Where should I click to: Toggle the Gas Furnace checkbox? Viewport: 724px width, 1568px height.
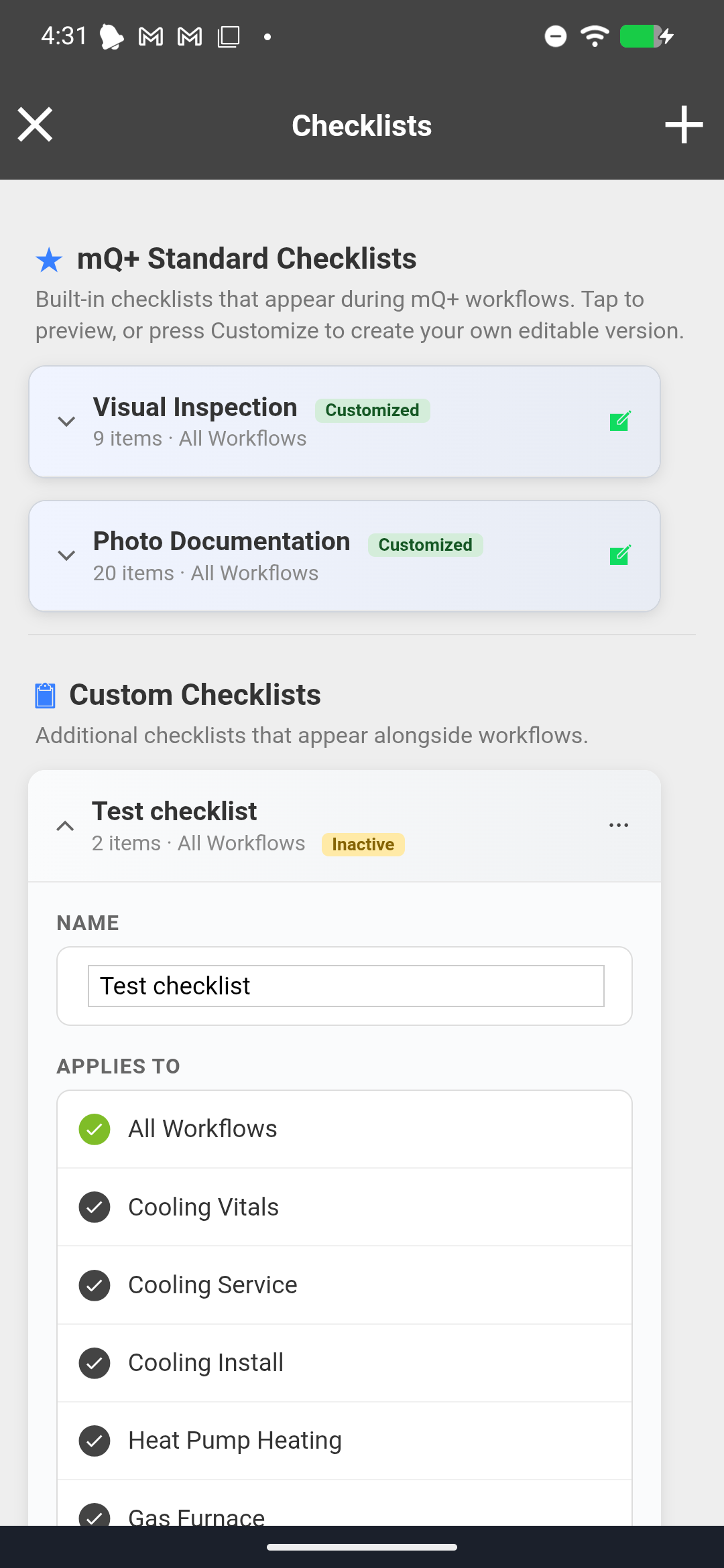[95, 1514]
